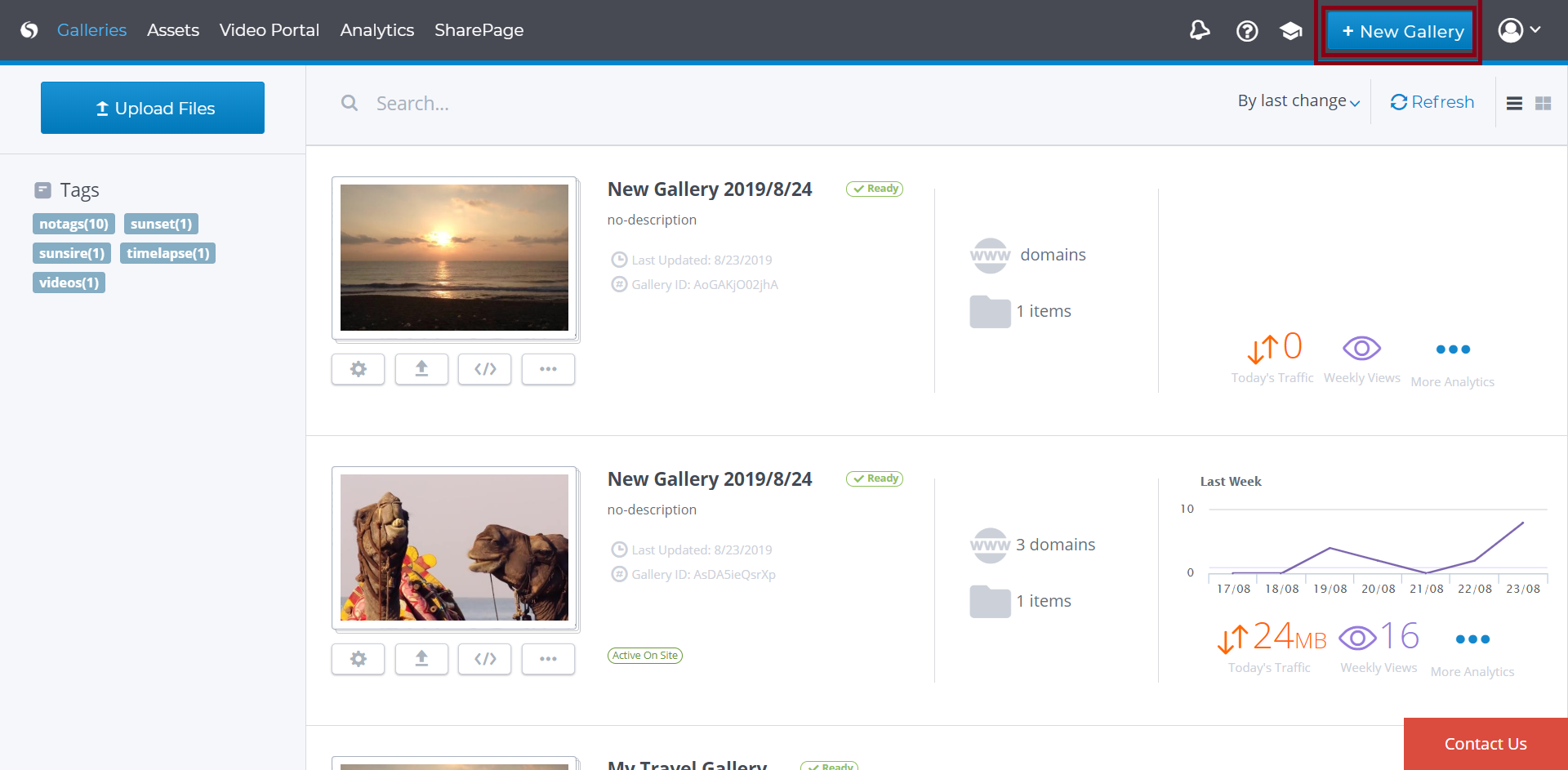Open the Video Portal menu item
Viewport: 1568px width, 770px height.
(x=269, y=30)
